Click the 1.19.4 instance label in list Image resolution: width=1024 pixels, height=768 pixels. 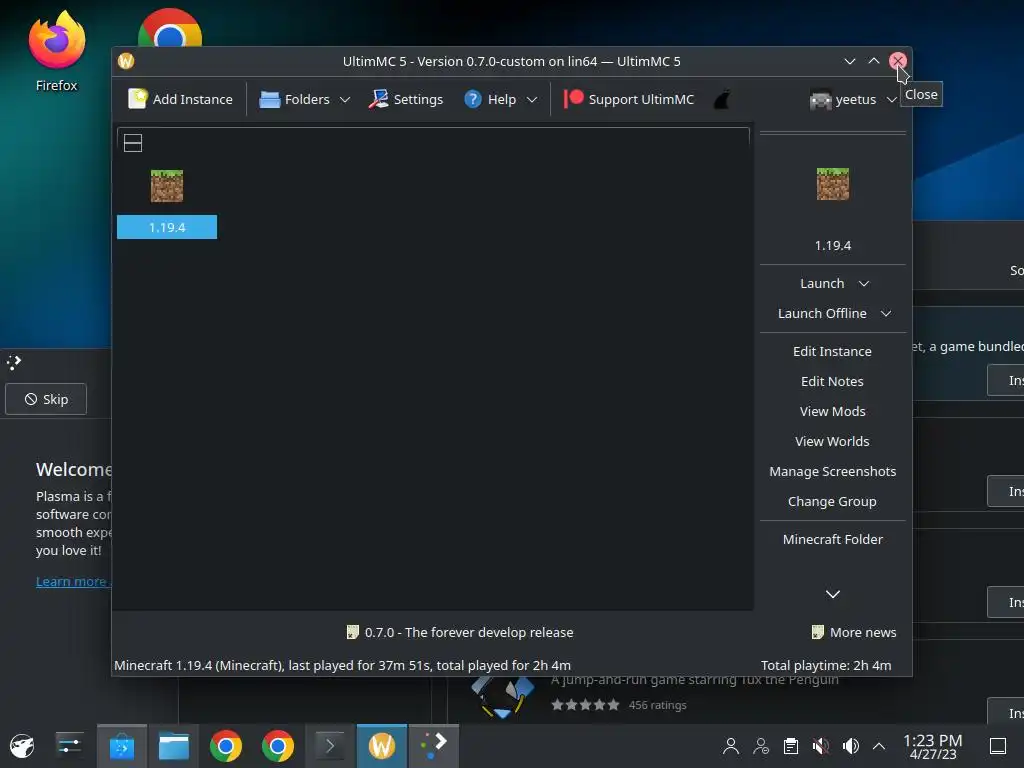pos(167,227)
